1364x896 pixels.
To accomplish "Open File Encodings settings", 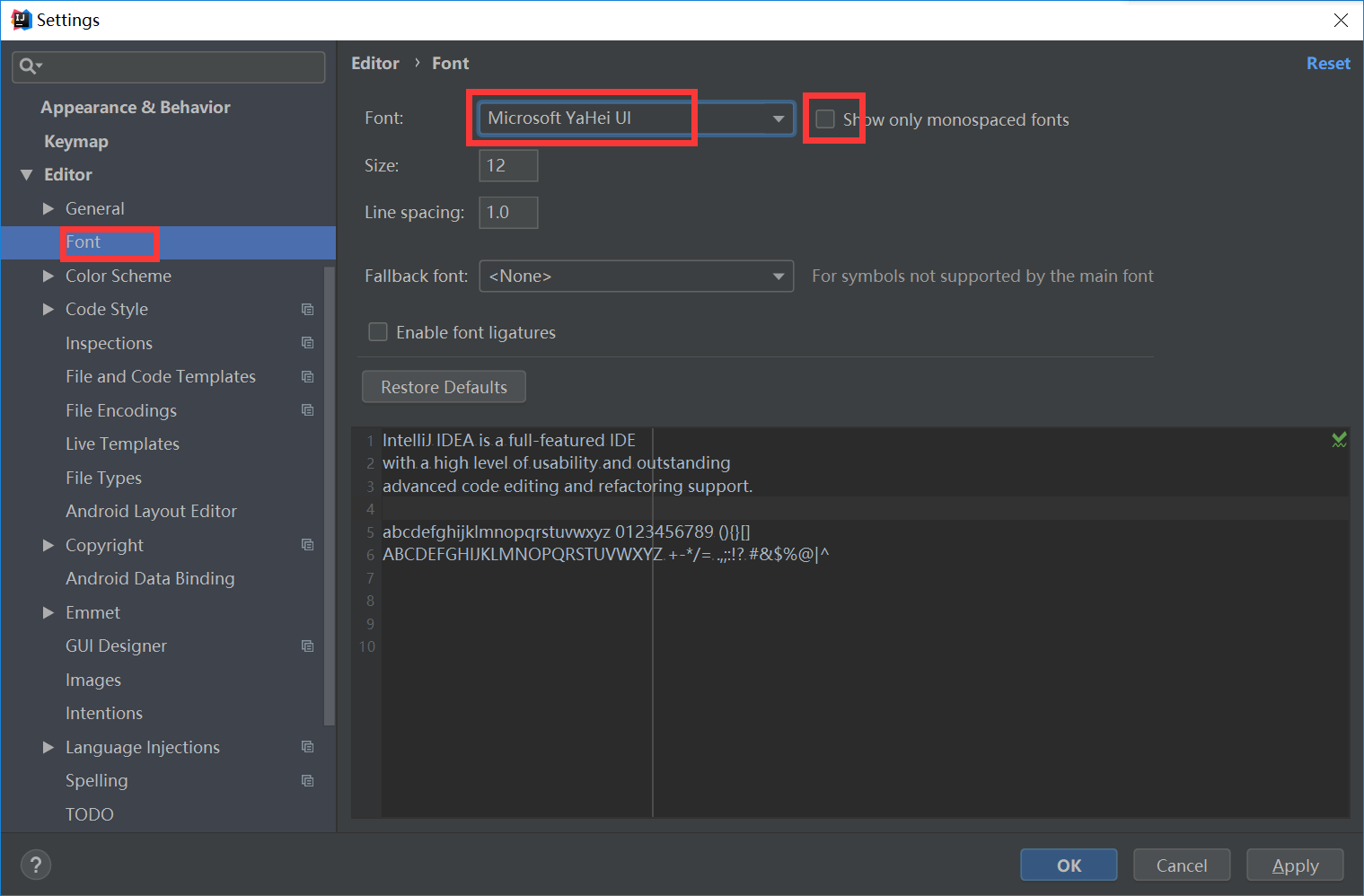I will pos(121,410).
